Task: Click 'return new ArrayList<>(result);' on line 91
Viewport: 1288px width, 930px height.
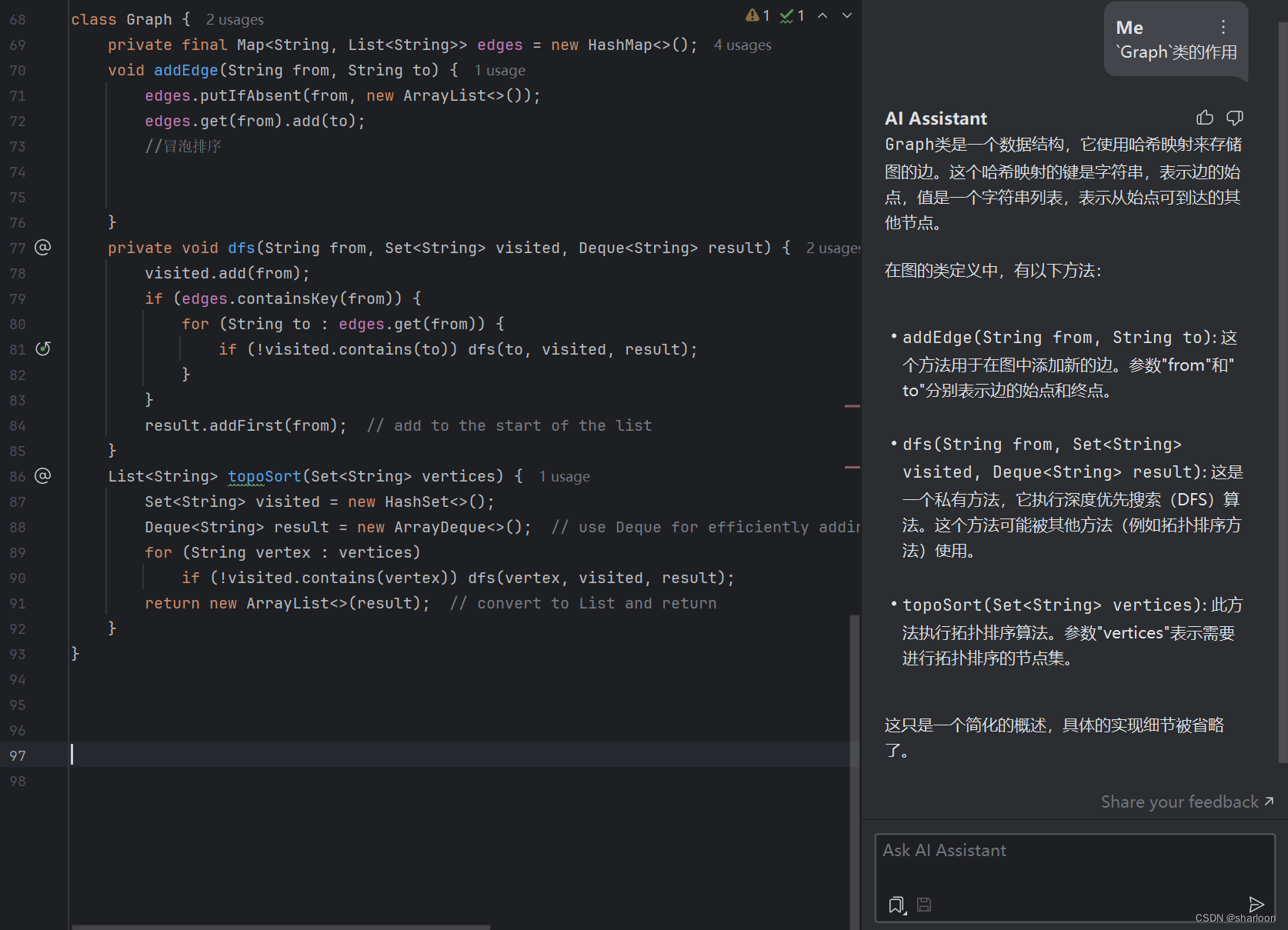Action: (288, 603)
